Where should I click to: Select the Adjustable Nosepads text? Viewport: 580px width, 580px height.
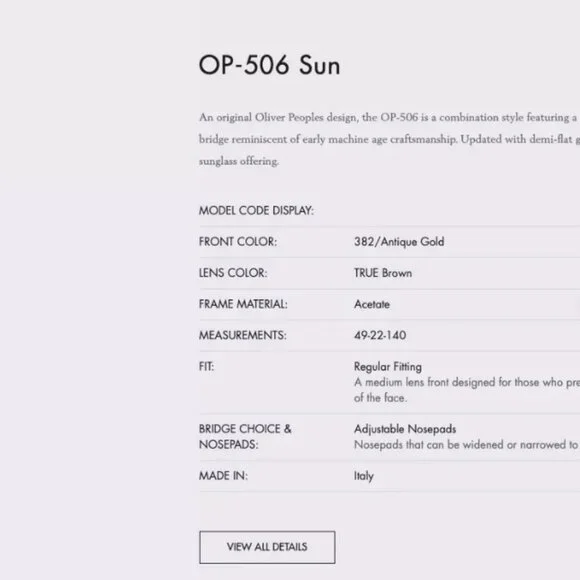click(405, 429)
